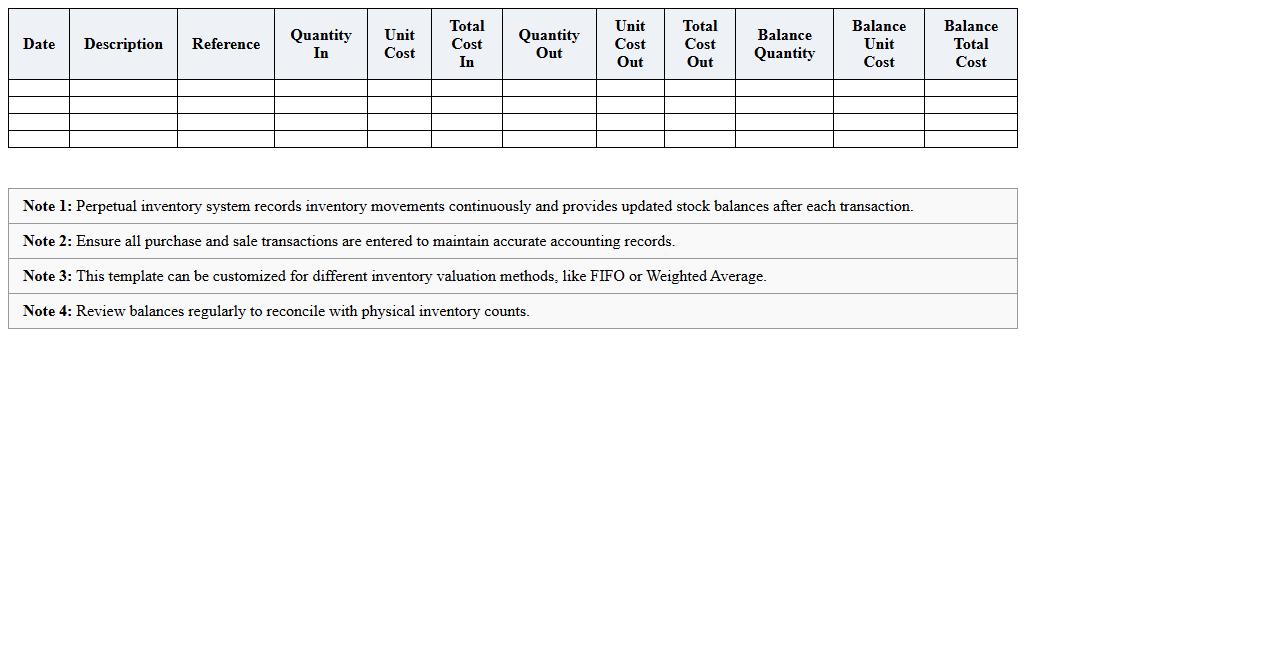Select last row cell under Reference
The width and height of the screenshot is (1278, 650).
[226, 139]
